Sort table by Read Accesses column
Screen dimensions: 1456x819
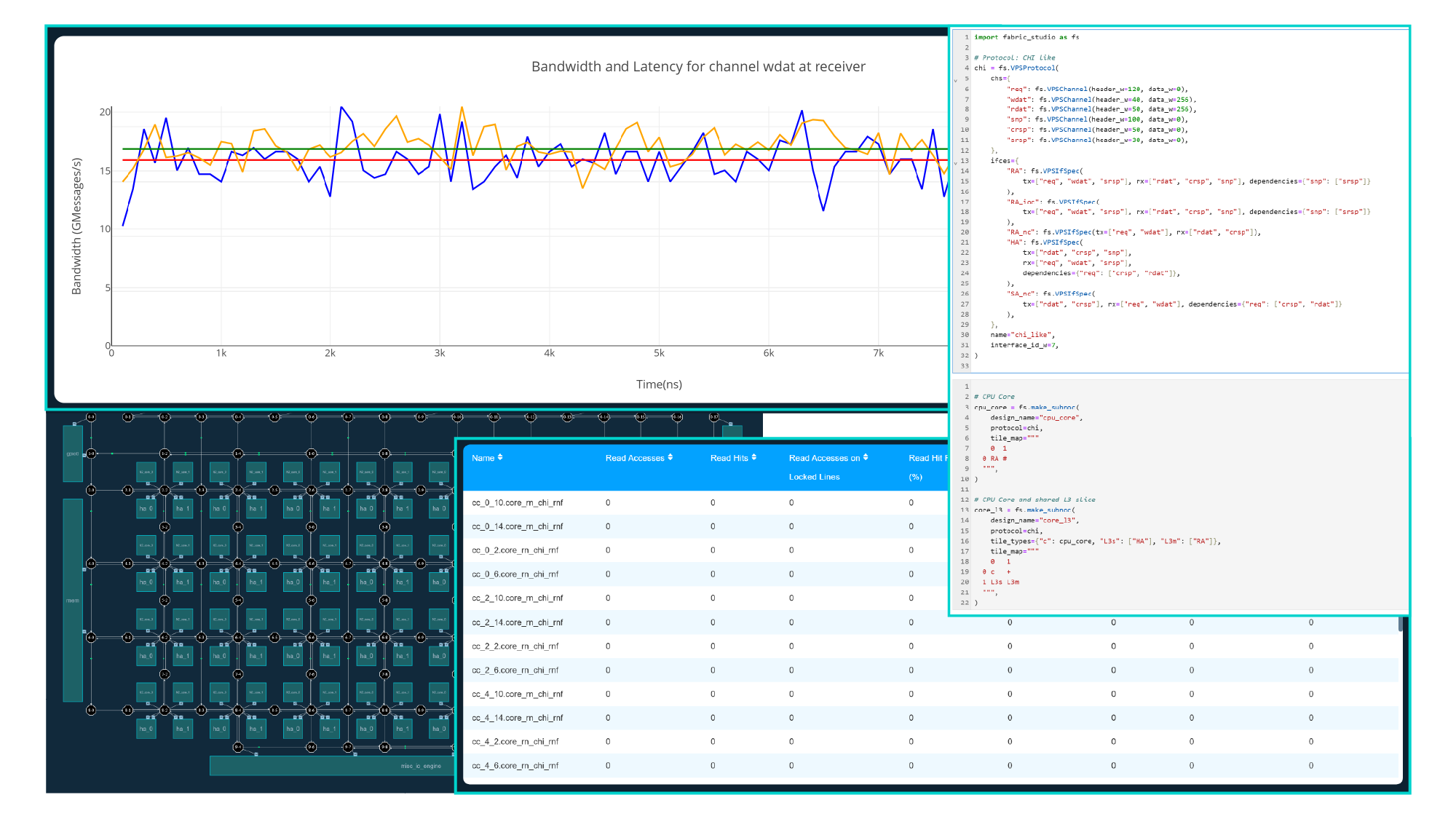670,458
